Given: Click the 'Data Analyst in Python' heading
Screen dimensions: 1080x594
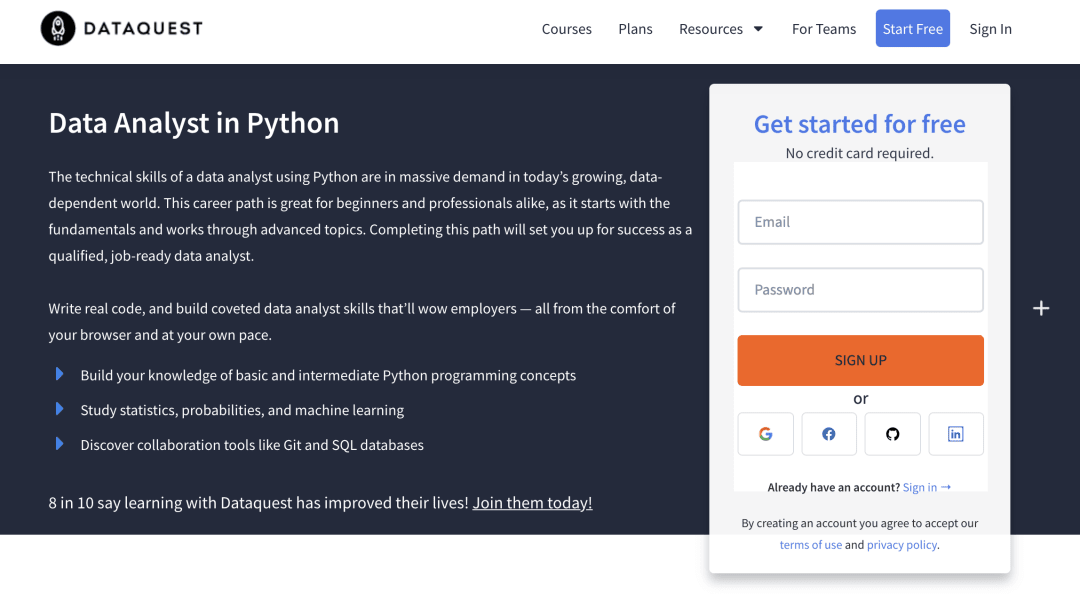Looking at the screenshot, I should 194,123.
